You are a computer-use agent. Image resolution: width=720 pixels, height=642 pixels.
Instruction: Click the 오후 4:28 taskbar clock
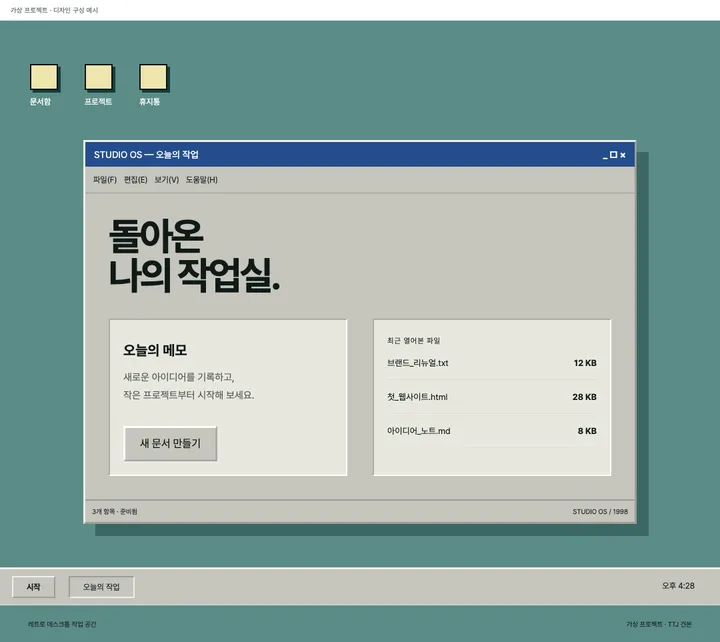click(678, 586)
